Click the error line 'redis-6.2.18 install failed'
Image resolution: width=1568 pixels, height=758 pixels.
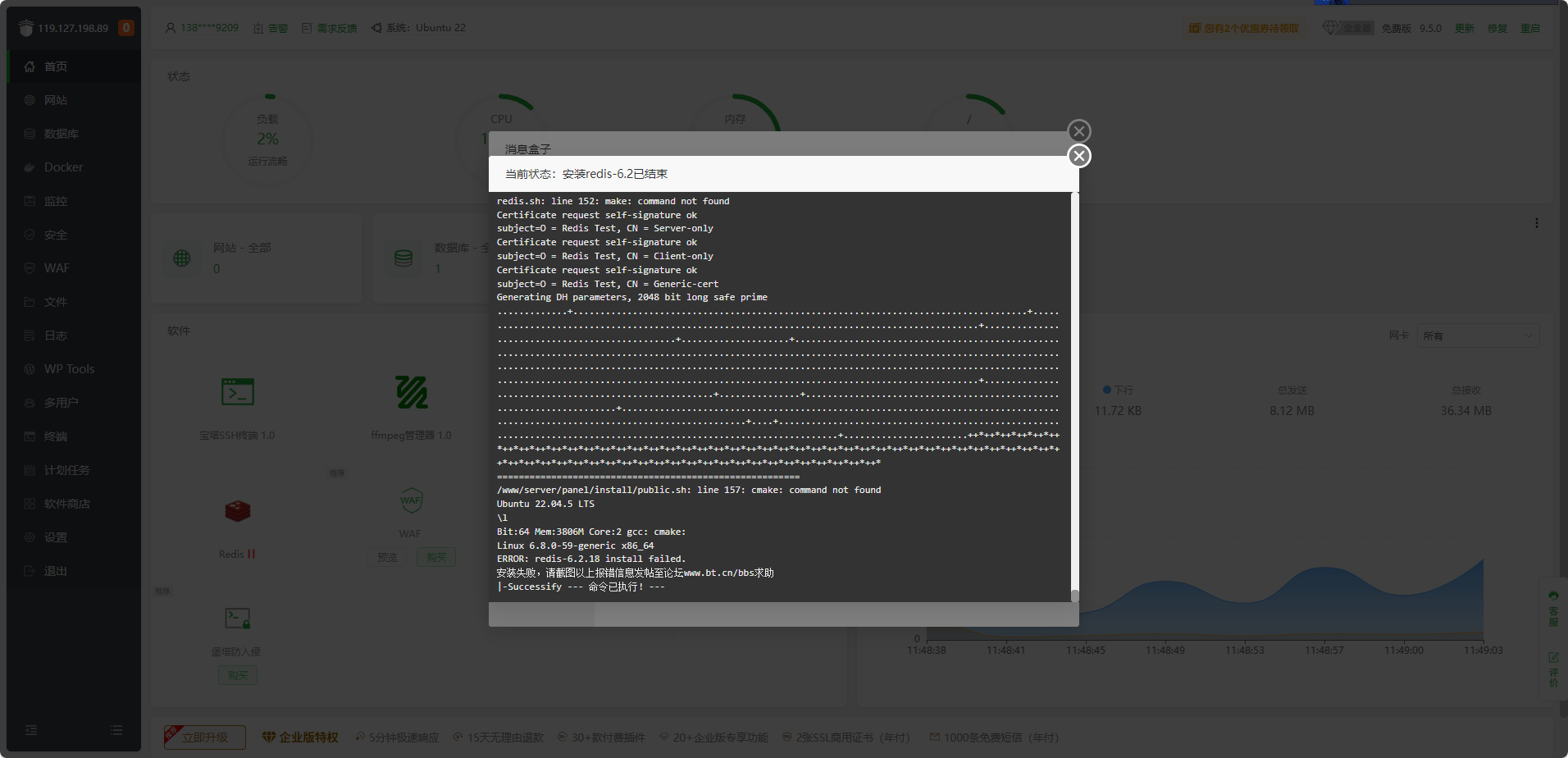(x=591, y=559)
